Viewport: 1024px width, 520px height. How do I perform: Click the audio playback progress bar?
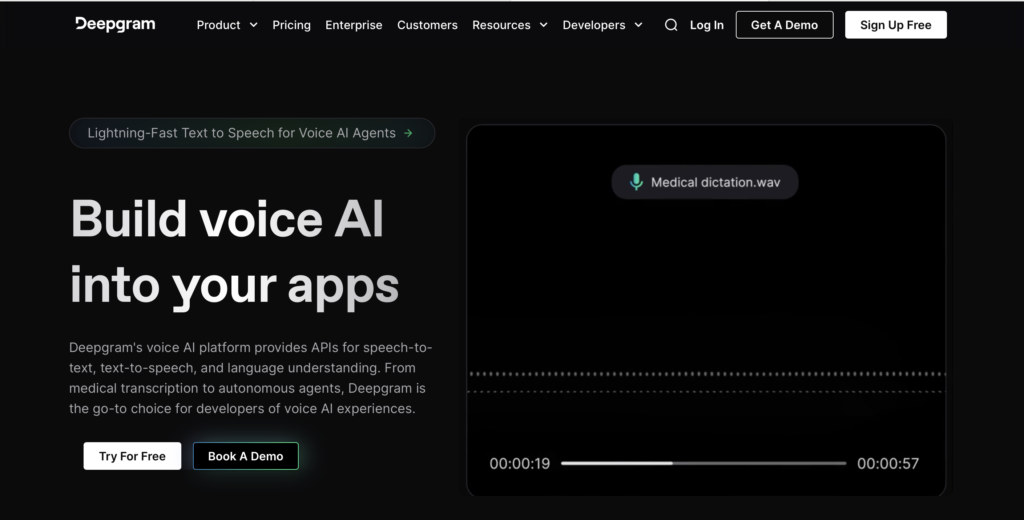pyautogui.click(x=703, y=463)
